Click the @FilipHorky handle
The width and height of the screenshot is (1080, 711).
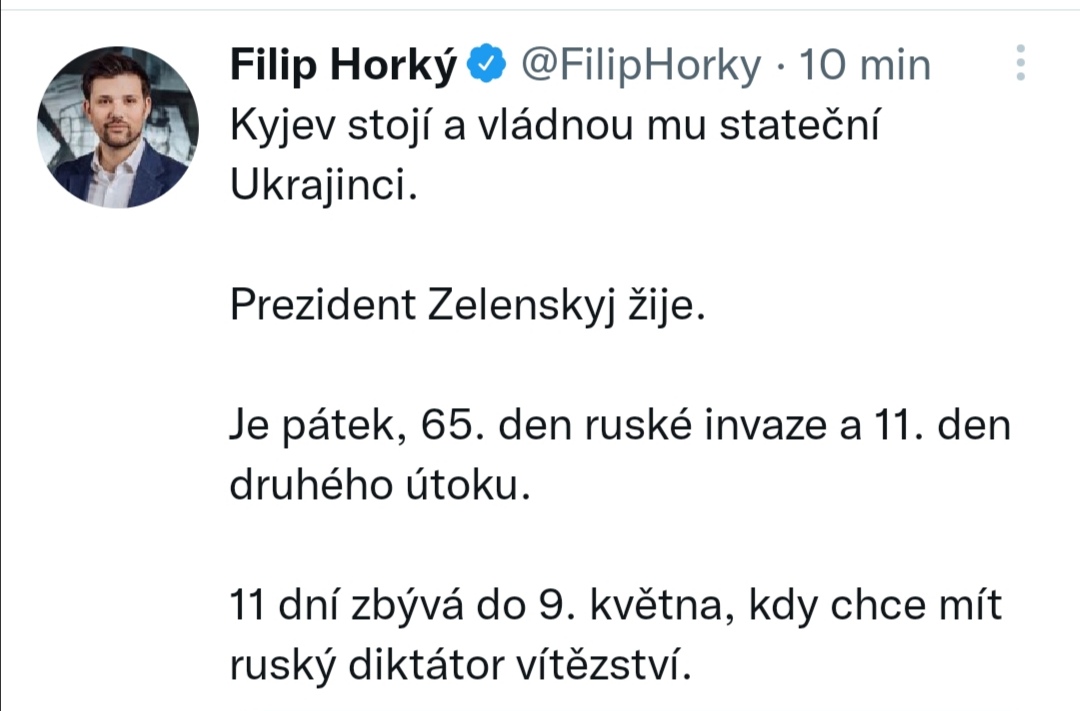point(641,65)
